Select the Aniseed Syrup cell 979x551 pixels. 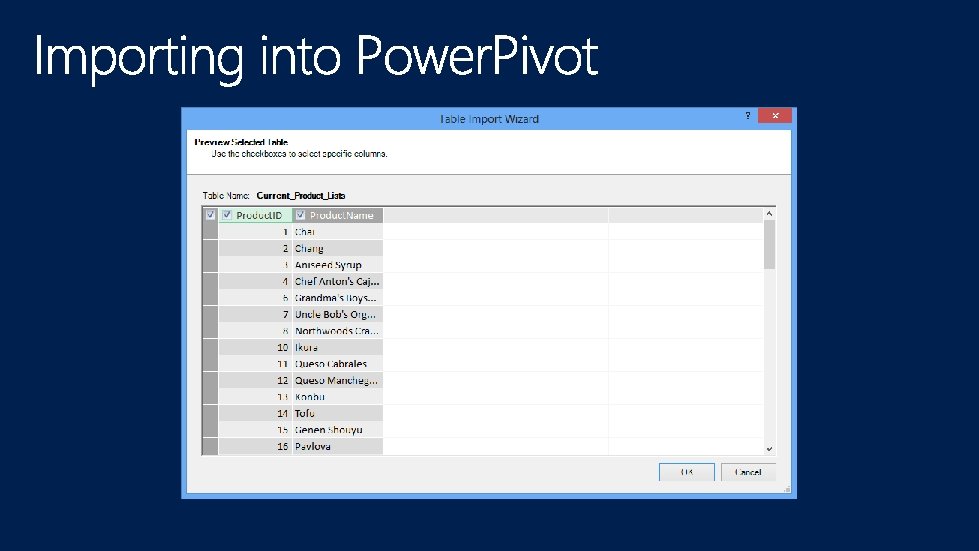point(338,265)
